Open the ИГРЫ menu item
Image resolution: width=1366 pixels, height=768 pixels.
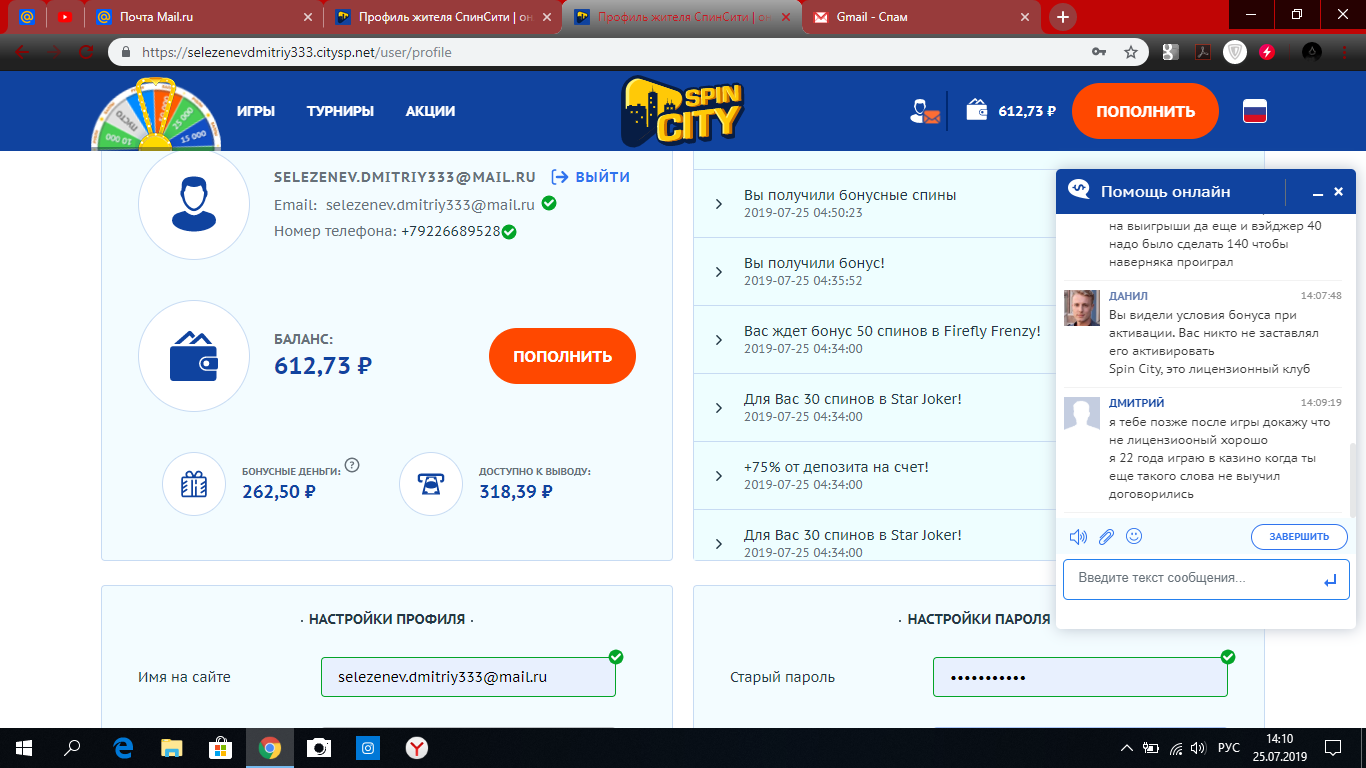point(256,111)
